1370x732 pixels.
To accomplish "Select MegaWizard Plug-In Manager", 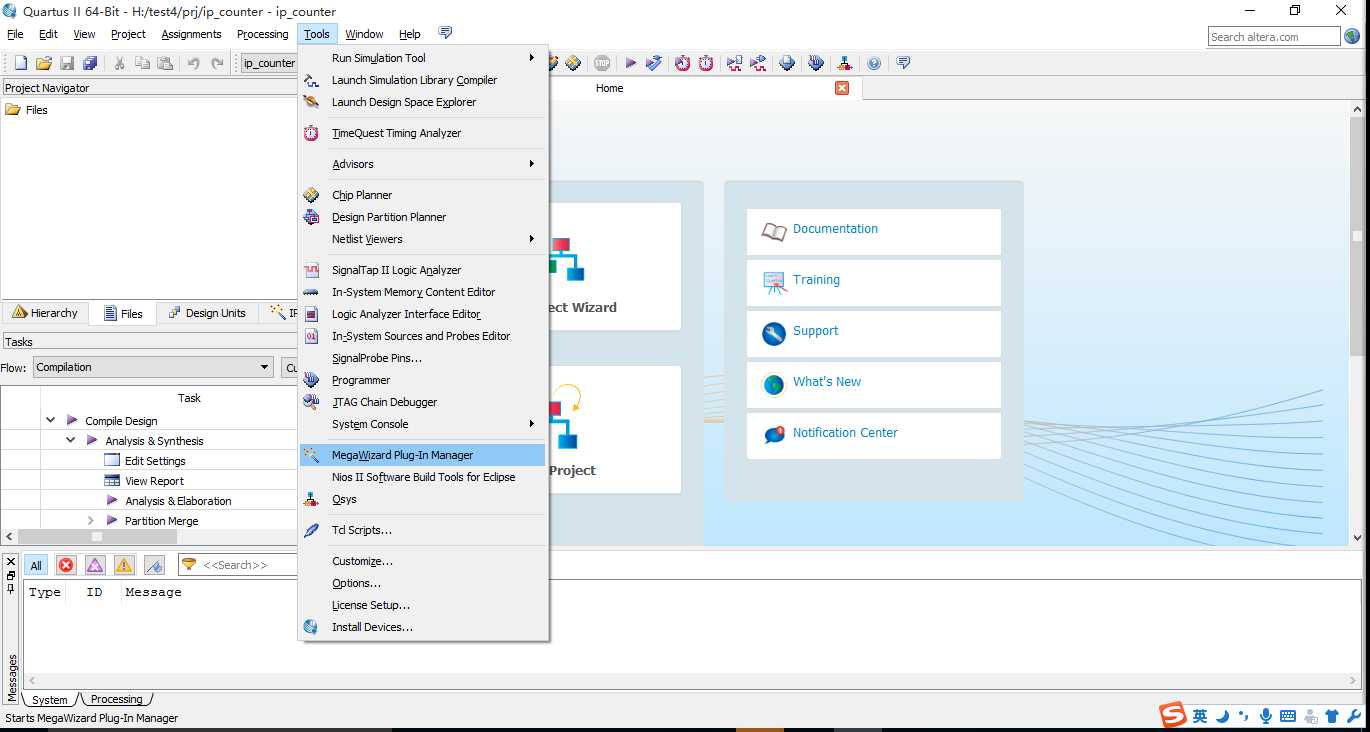I will click(x=424, y=455).
